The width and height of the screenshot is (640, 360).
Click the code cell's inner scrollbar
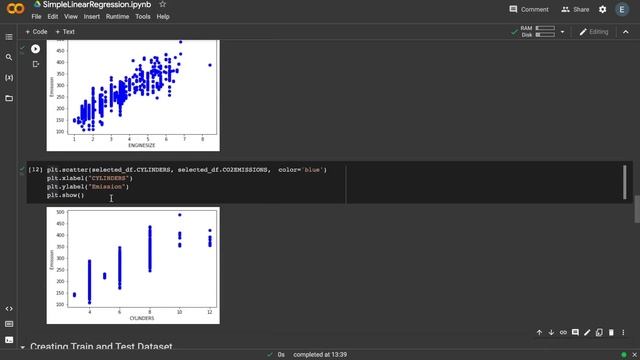tap(624, 182)
